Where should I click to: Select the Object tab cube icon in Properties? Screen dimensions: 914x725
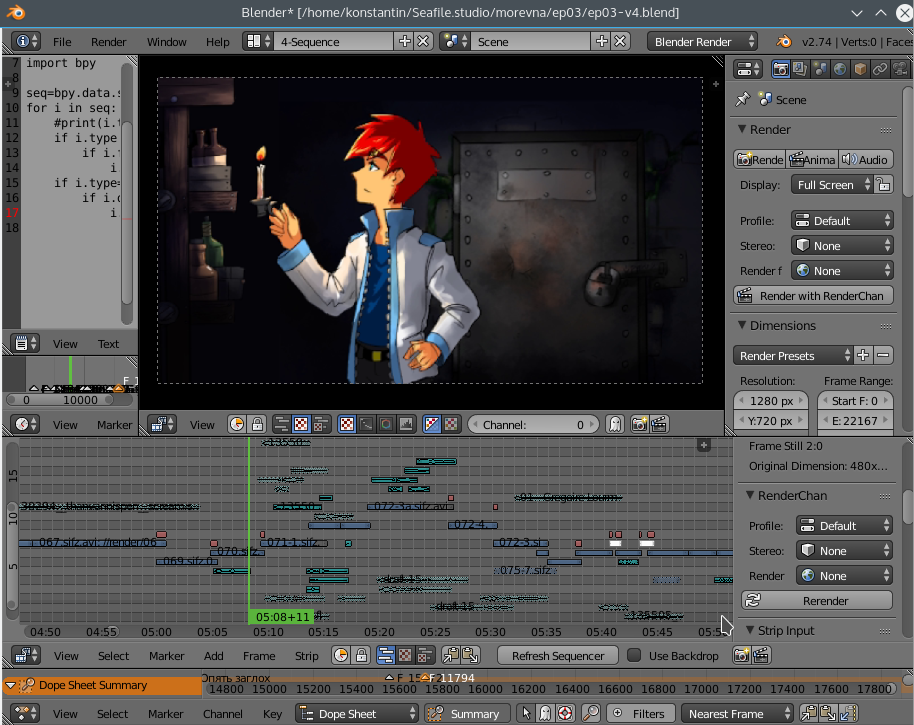pos(860,69)
